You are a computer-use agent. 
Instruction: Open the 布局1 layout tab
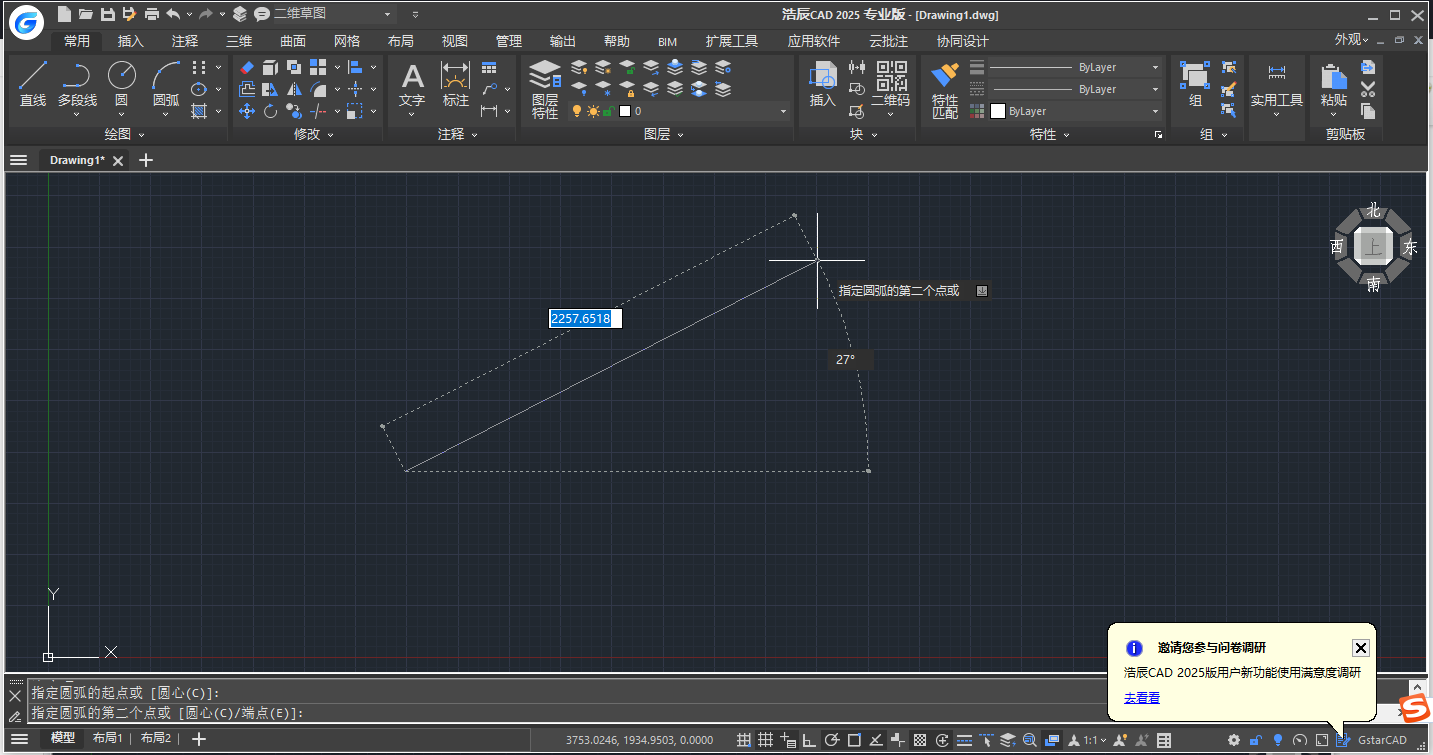[x=108, y=739]
